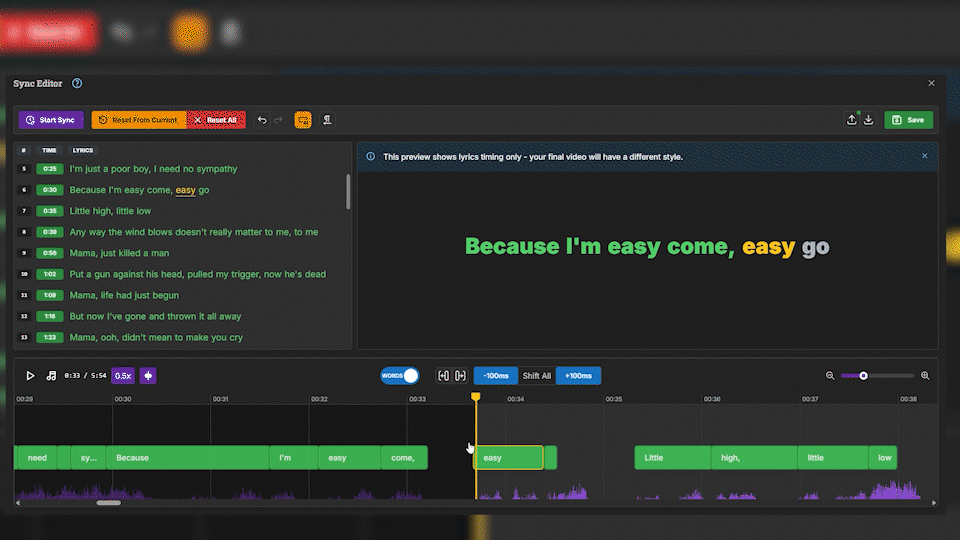This screenshot has height=540, width=960.
Task: Save the synced lyrics
Action: [x=909, y=120]
